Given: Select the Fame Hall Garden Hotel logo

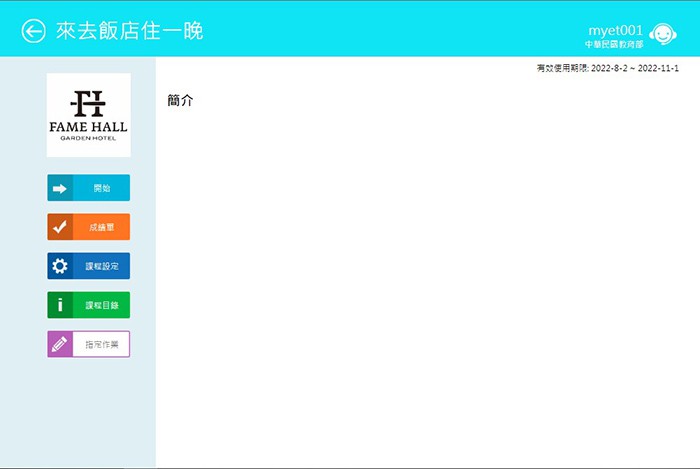Looking at the screenshot, I should click(x=88, y=115).
